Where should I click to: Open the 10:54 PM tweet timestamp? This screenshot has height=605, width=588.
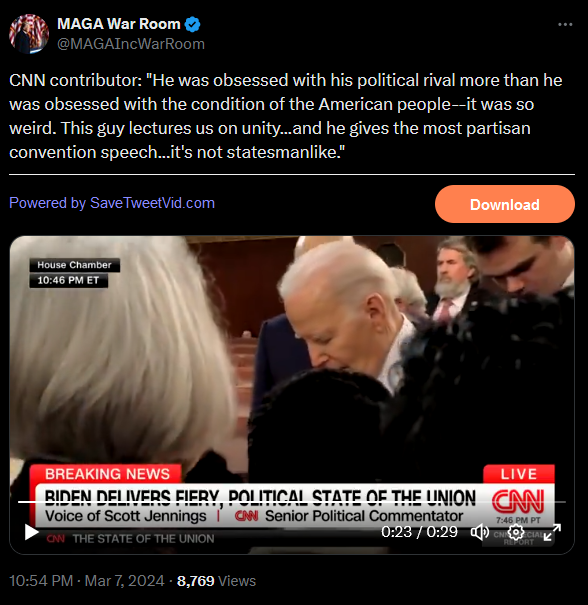41,581
